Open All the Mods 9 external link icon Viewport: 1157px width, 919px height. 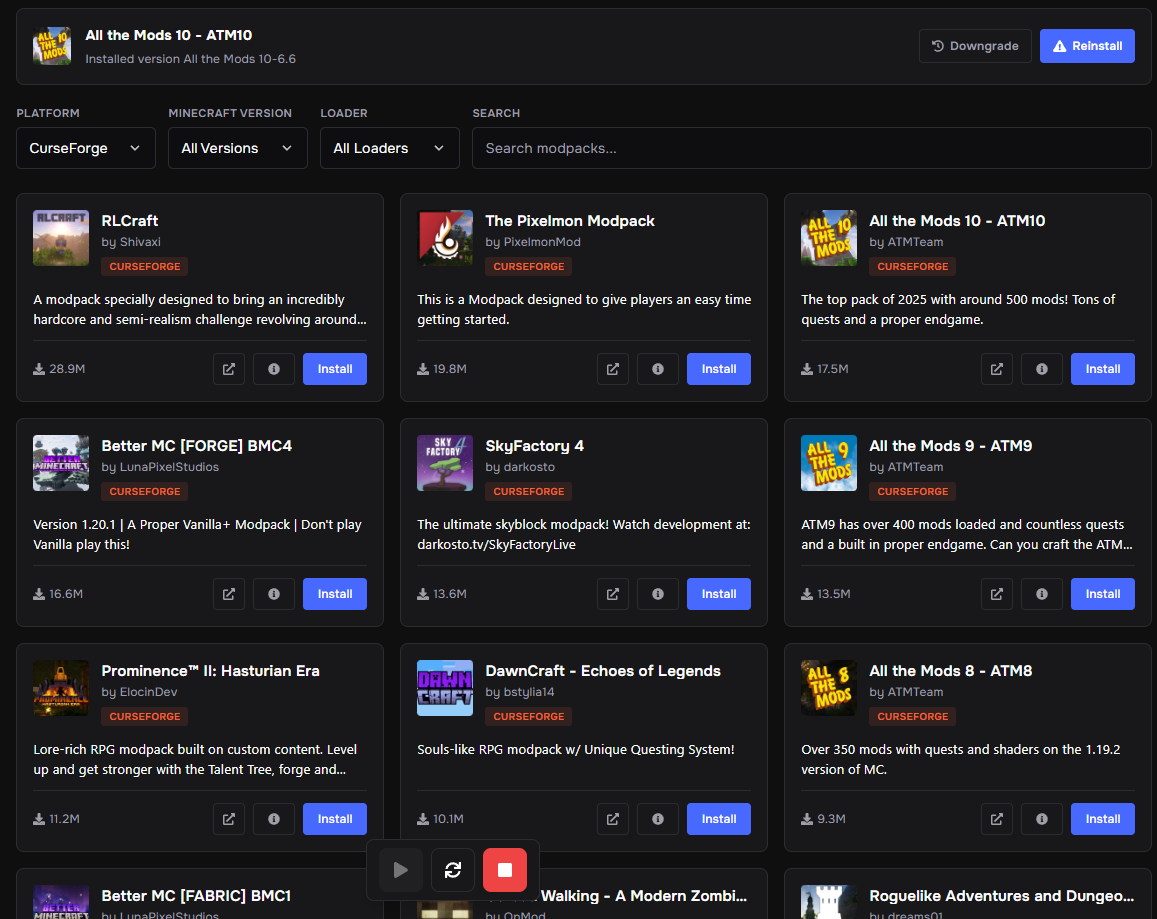(997, 594)
